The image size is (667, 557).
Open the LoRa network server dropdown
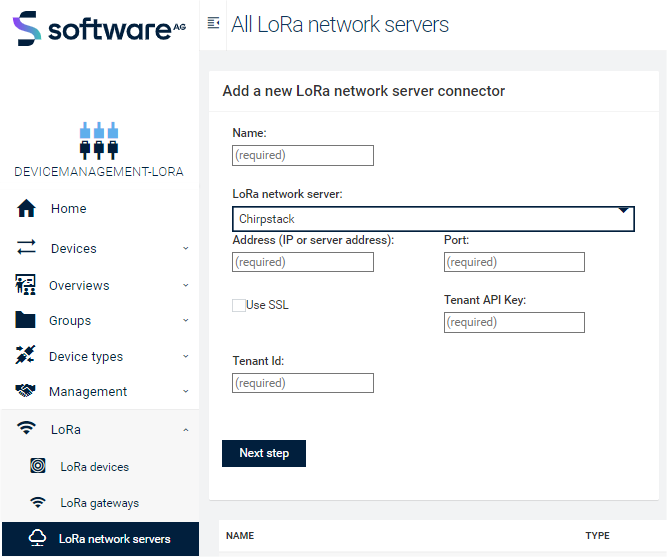pyautogui.click(x=433, y=218)
